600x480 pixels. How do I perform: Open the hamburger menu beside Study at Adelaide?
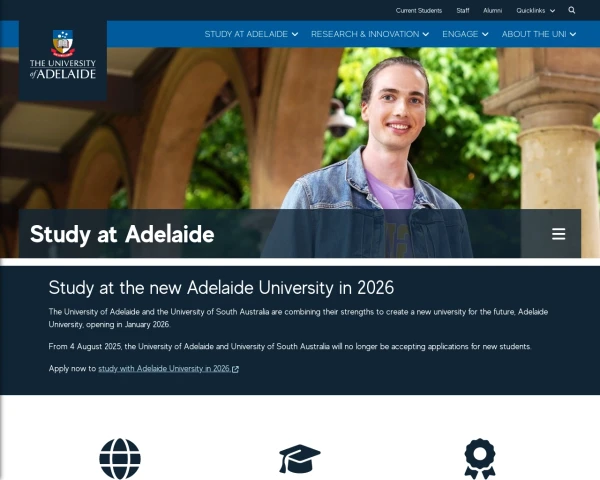click(x=558, y=234)
